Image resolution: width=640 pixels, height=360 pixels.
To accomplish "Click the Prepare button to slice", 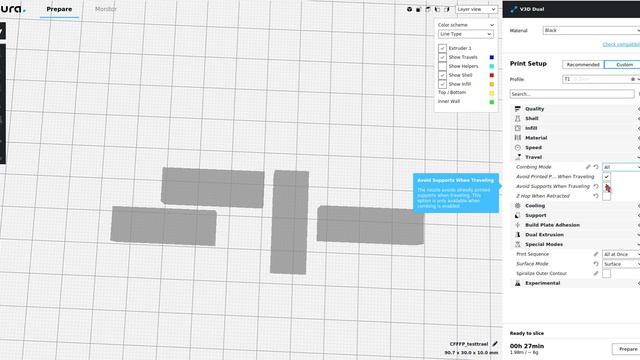I will (x=627, y=349).
